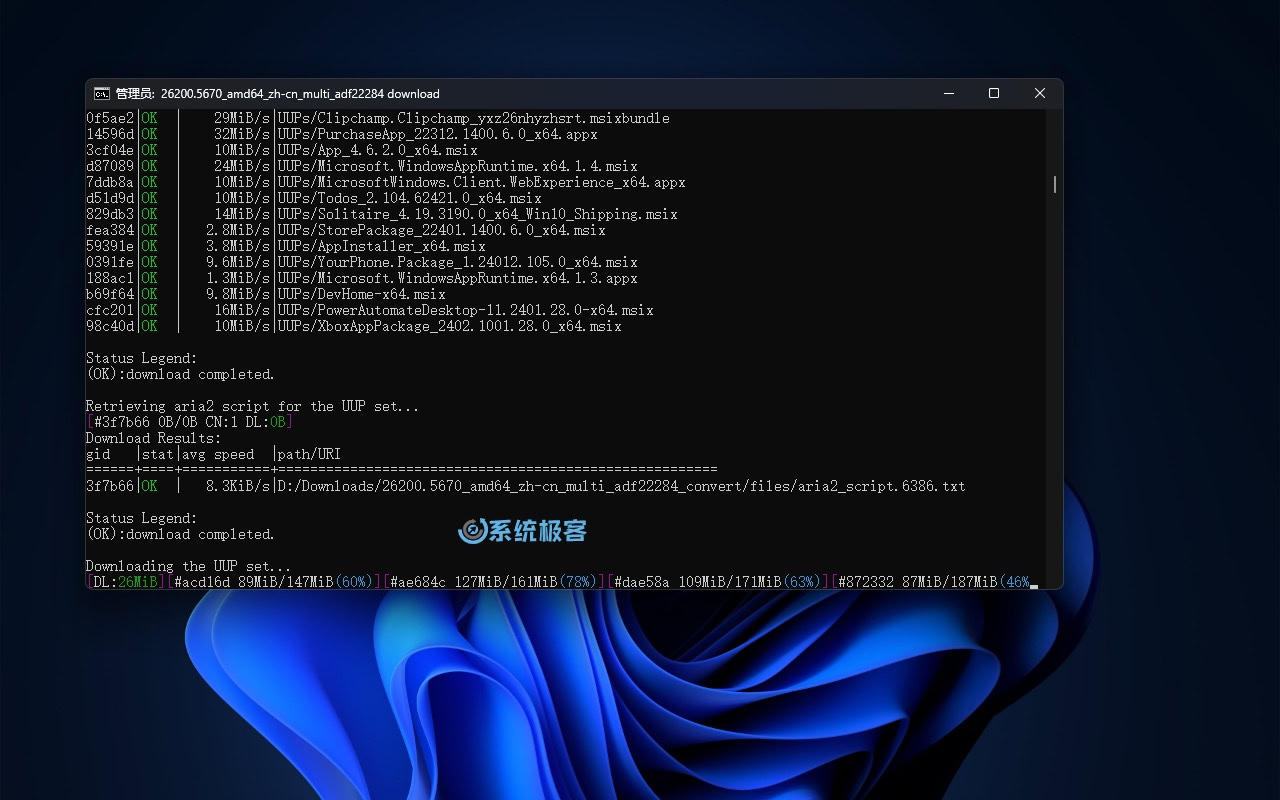
Task: Click the speed "32MiB/s"
Action: pyautogui.click(x=242, y=134)
